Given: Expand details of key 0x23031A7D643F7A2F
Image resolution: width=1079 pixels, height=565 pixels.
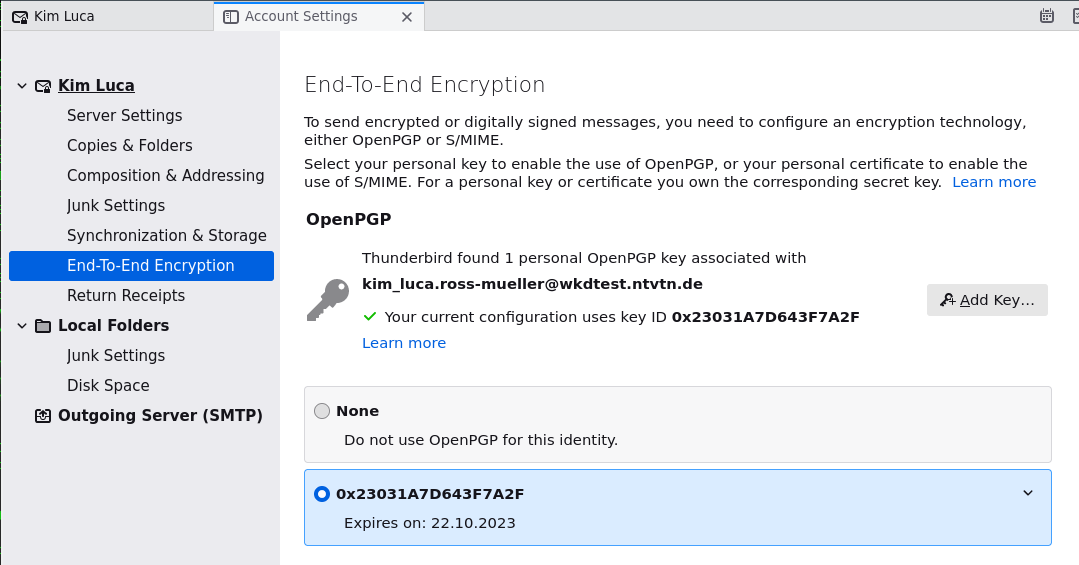Looking at the screenshot, I should [1028, 493].
